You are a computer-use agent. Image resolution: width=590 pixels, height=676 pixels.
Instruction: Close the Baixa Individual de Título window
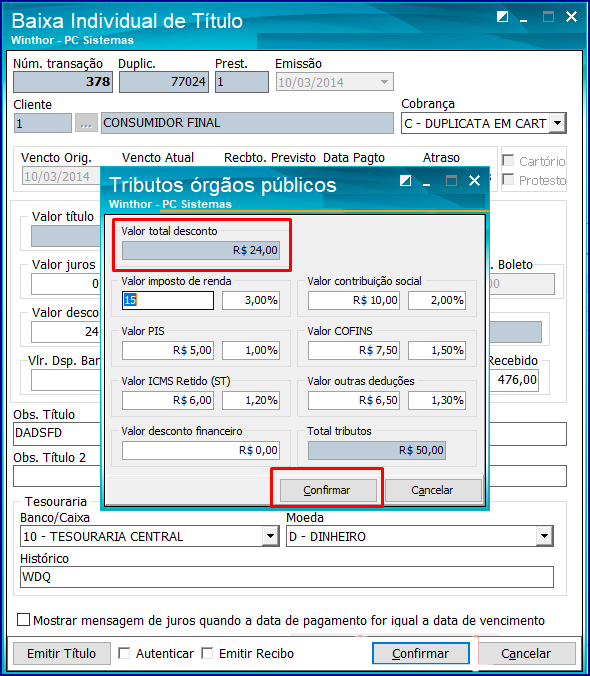[x=571, y=17]
